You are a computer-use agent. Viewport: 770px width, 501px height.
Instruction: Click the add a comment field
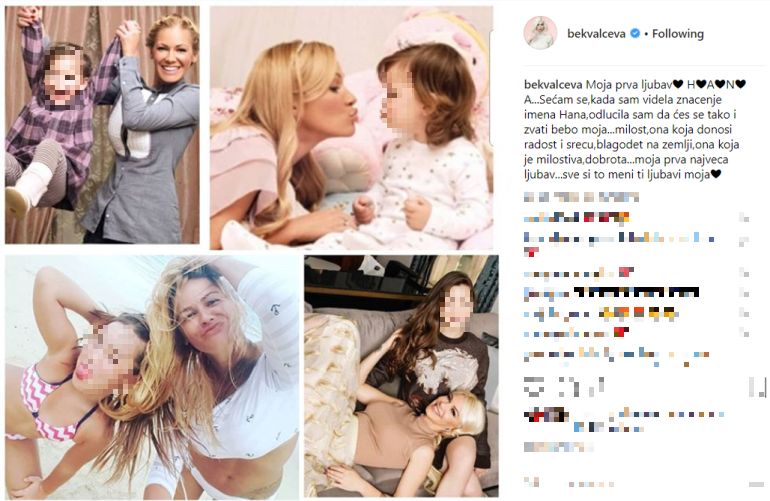pos(629,483)
